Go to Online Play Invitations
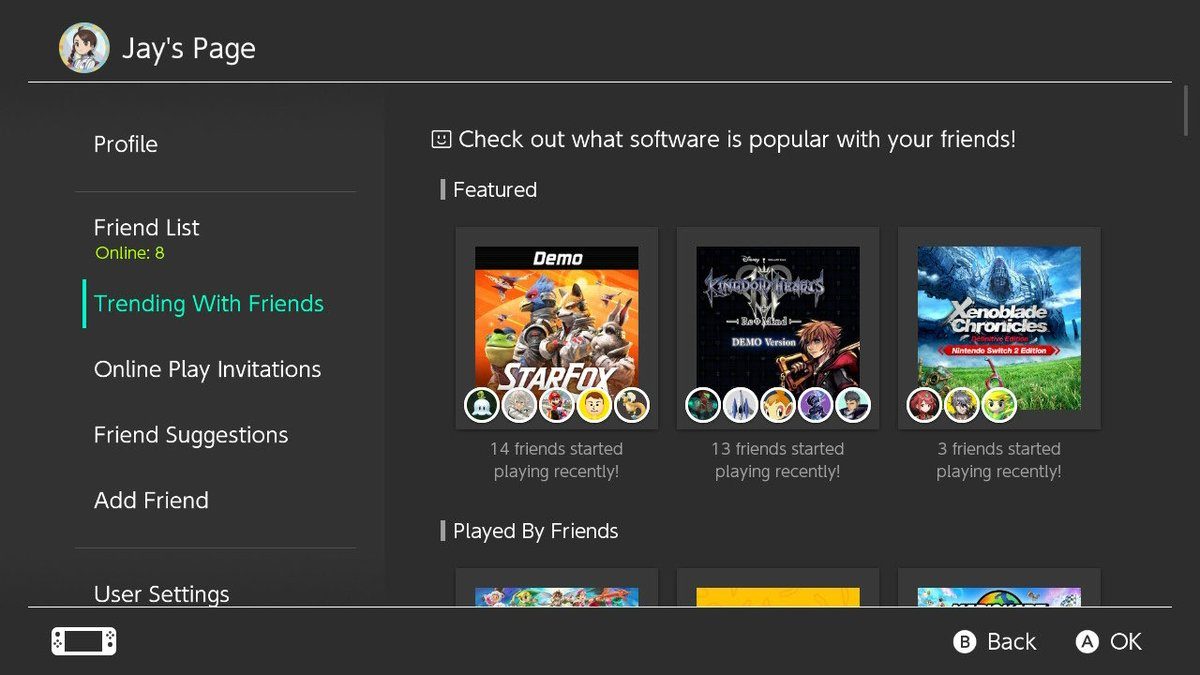The height and width of the screenshot is (675, 1200). click(x=208, y=369)
